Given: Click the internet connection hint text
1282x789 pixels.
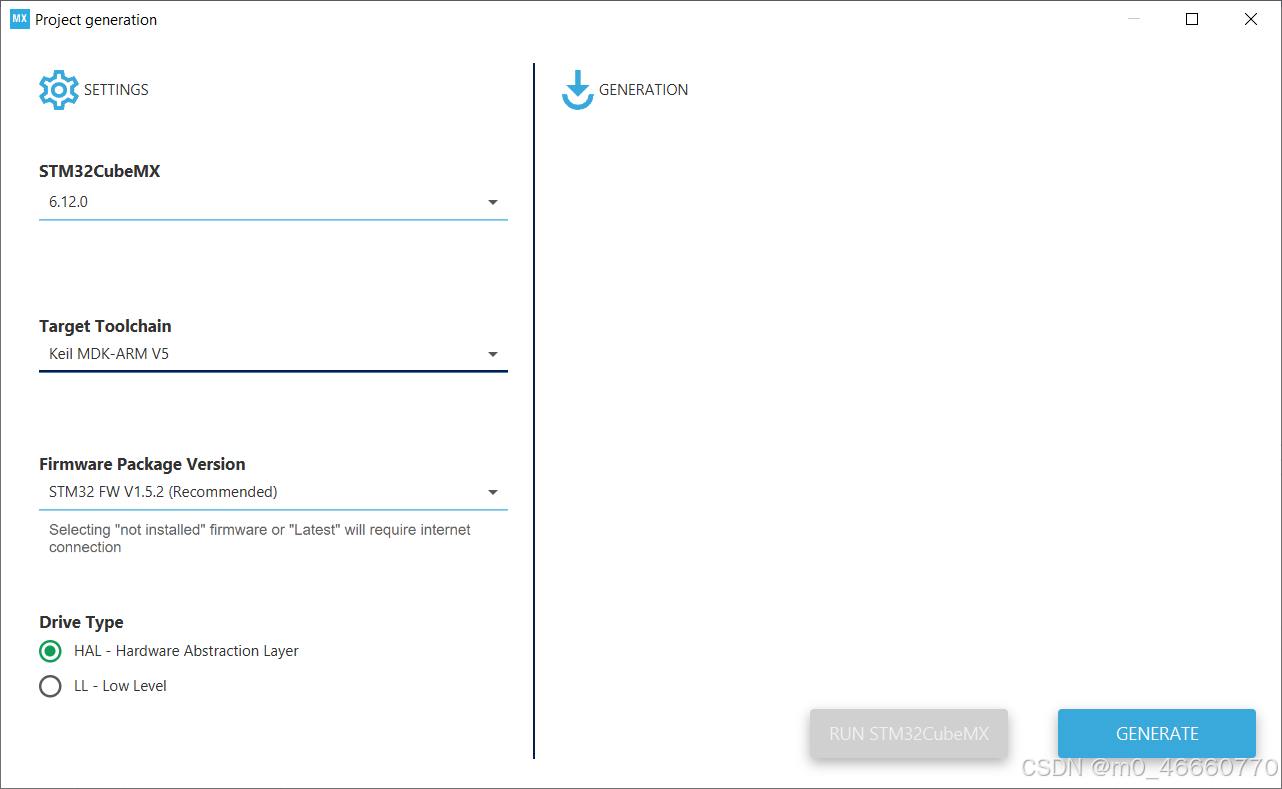Looking at the screenshot, I should (x=260, y=538).
